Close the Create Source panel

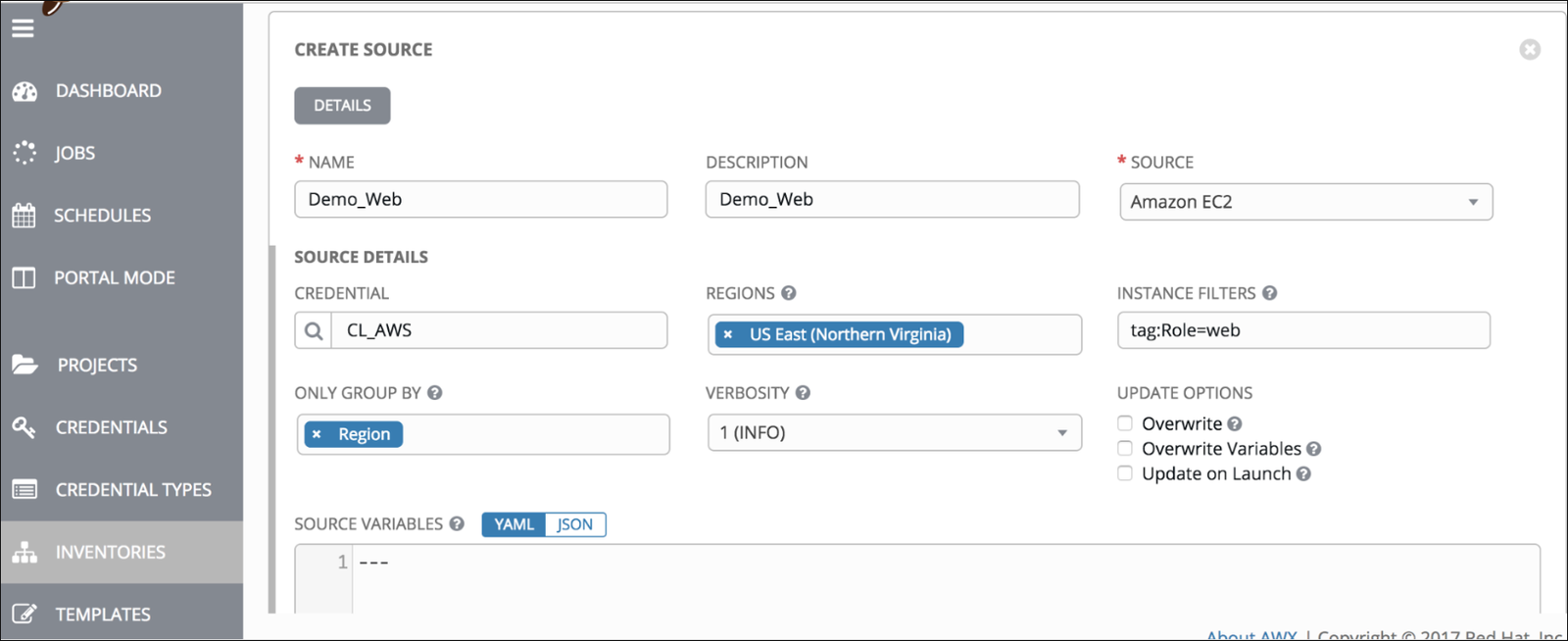click(x=1530, y=49)
